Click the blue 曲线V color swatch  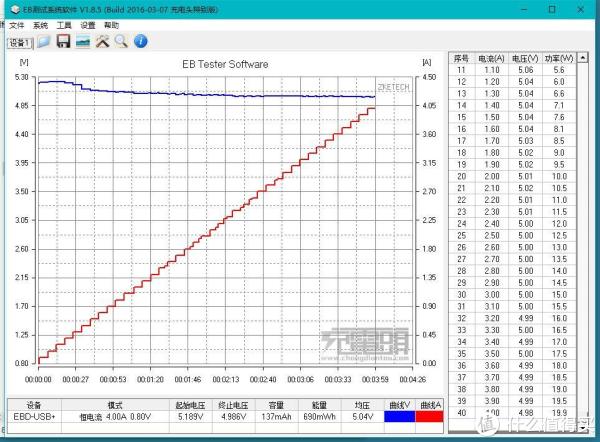point(400,415)
